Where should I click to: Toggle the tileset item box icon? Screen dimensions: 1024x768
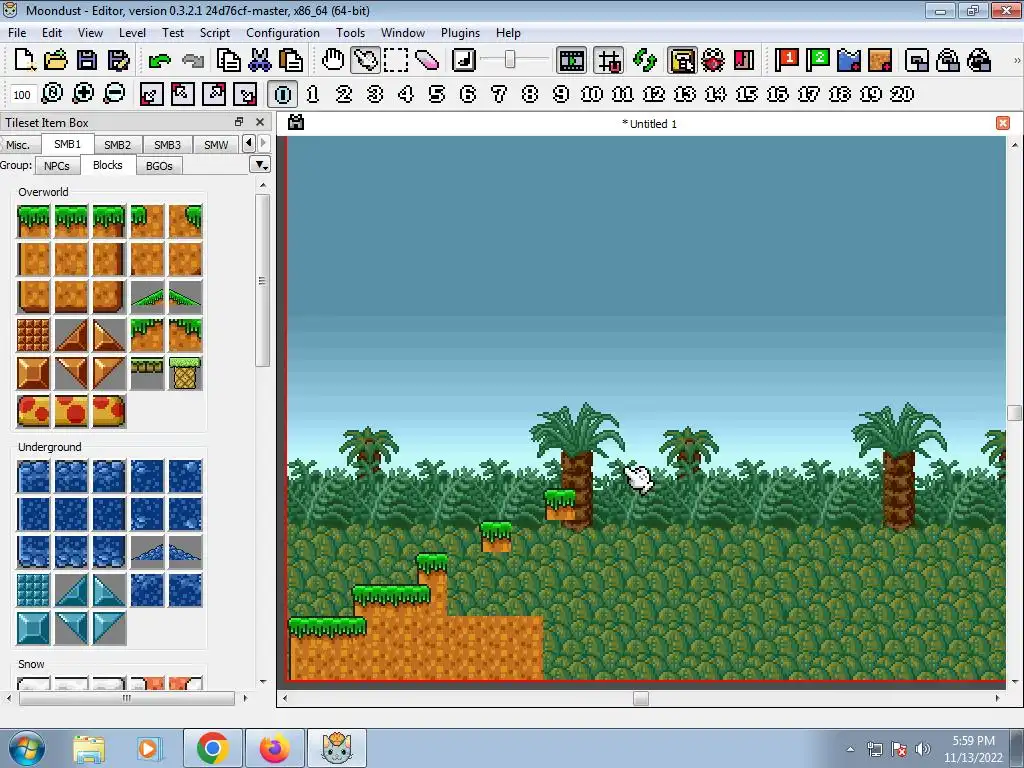(x=682, y=60)
